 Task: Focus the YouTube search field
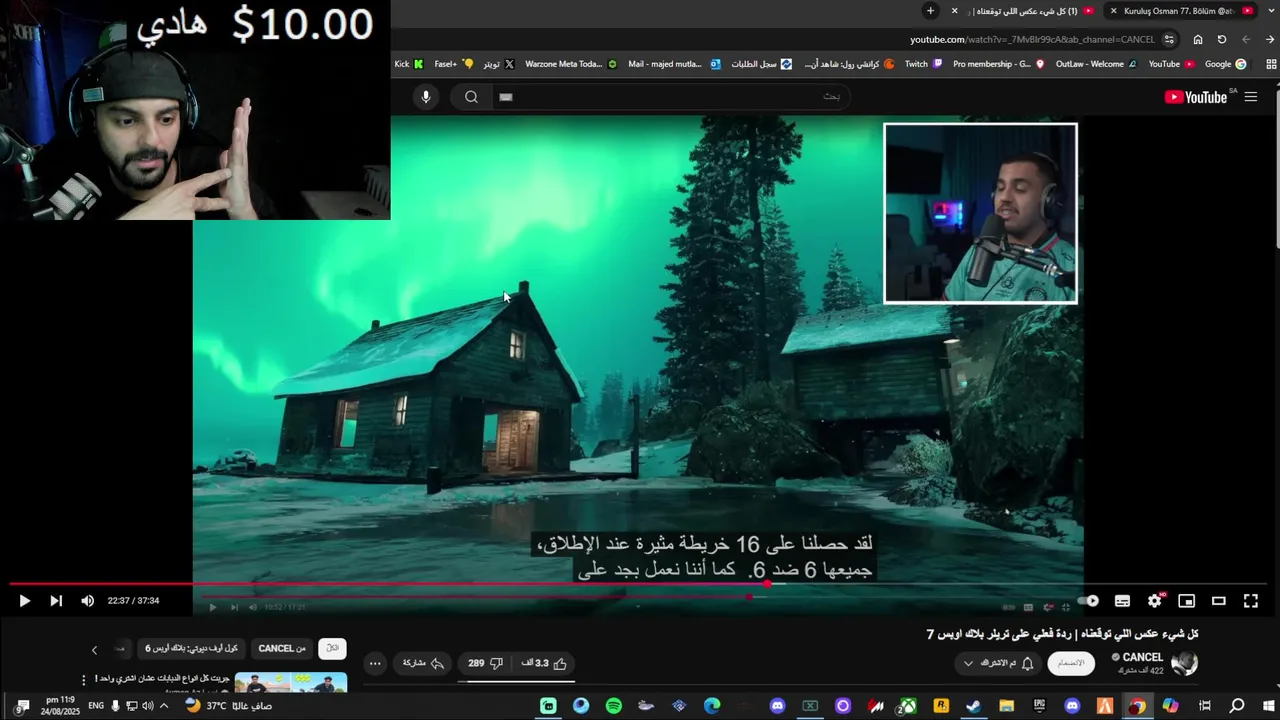pos(670,97)
